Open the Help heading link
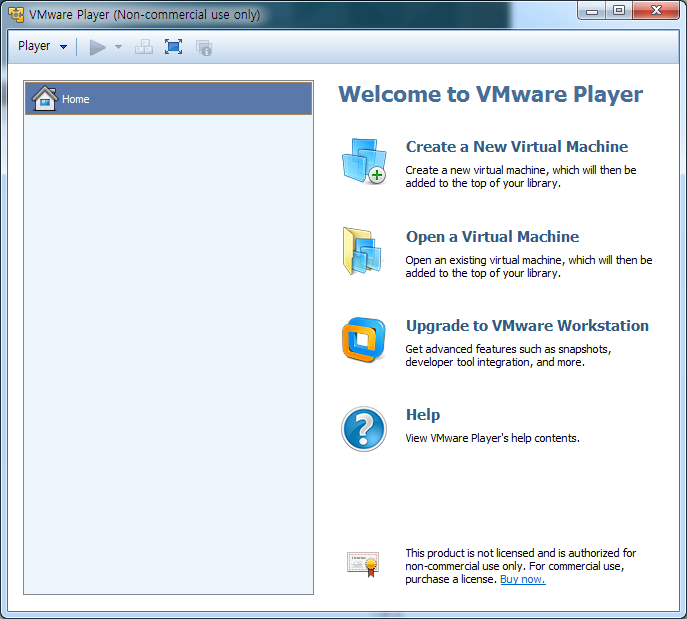 (x=423, y=415)
